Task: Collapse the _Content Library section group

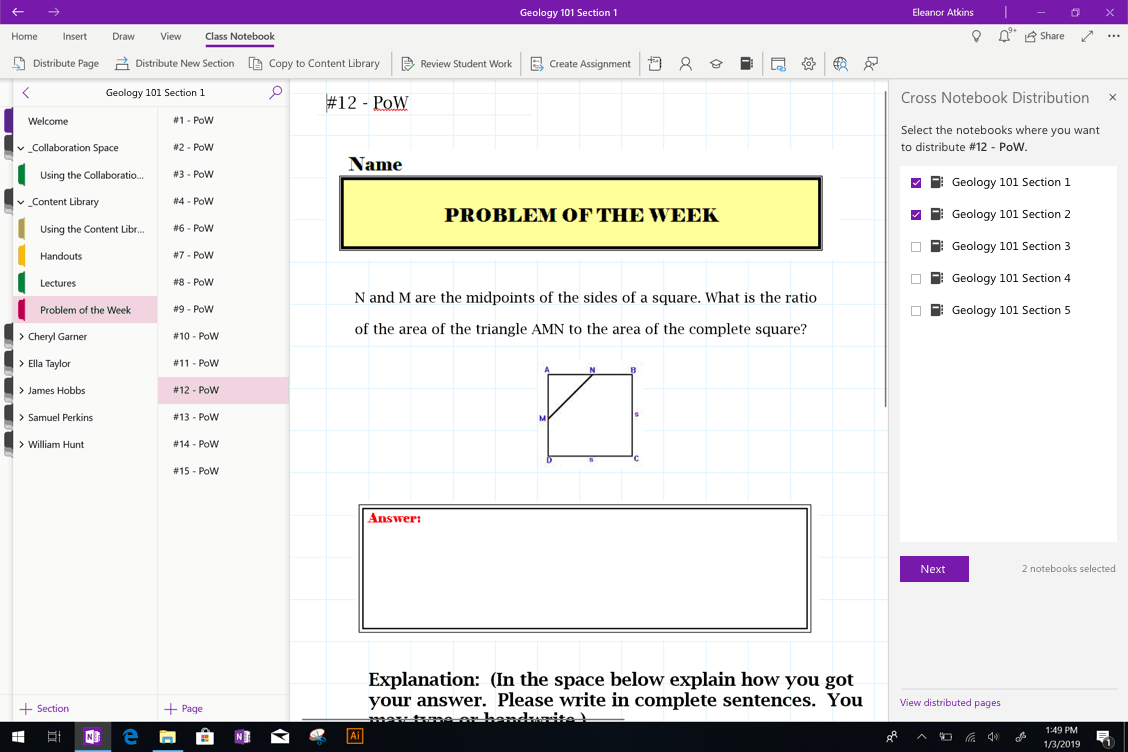Action: click(21, 202)
